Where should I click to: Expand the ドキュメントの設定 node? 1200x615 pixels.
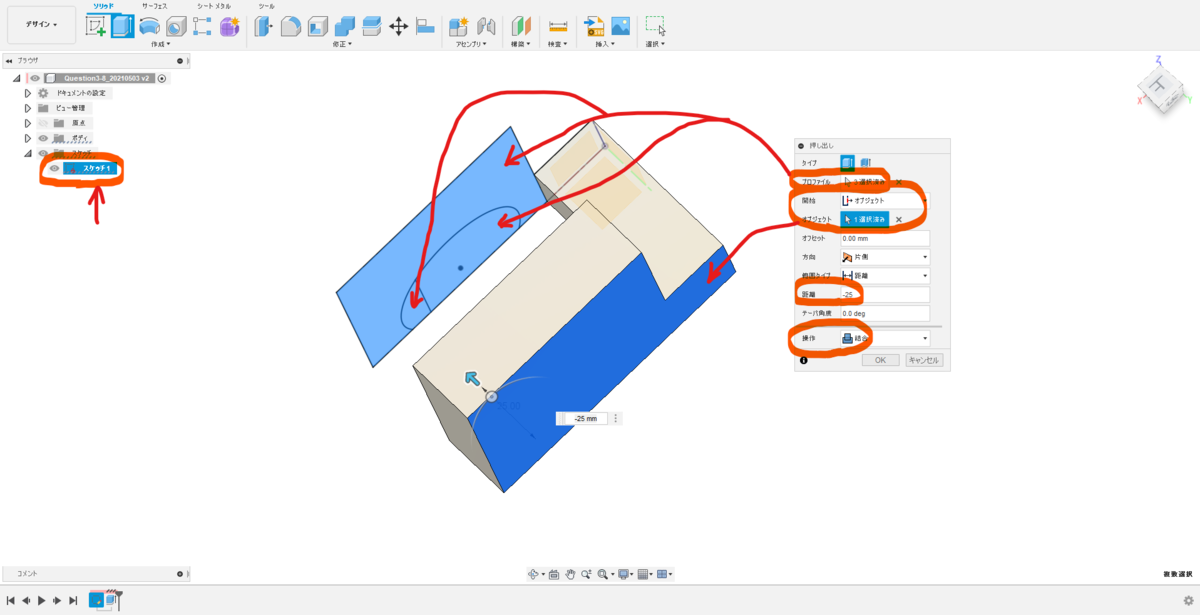point(28,93)
